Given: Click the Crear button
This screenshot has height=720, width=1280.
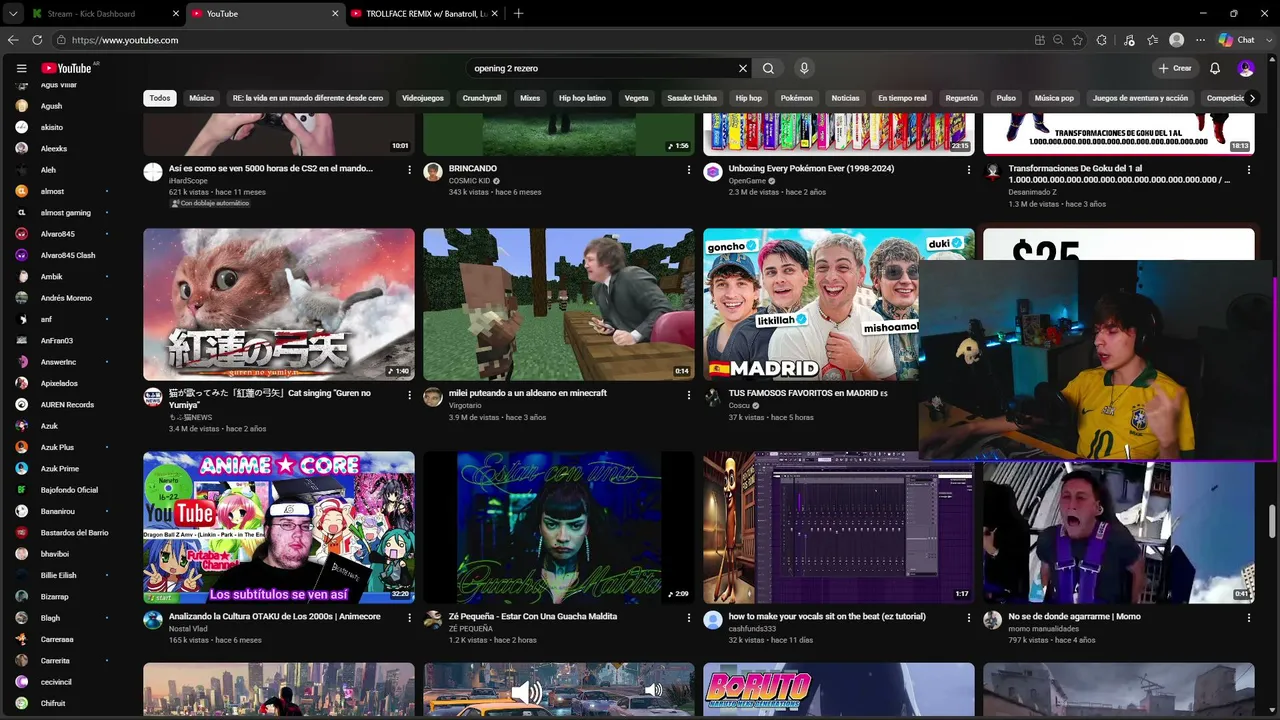Looking at the screenshot, I should click(1175, 68).
